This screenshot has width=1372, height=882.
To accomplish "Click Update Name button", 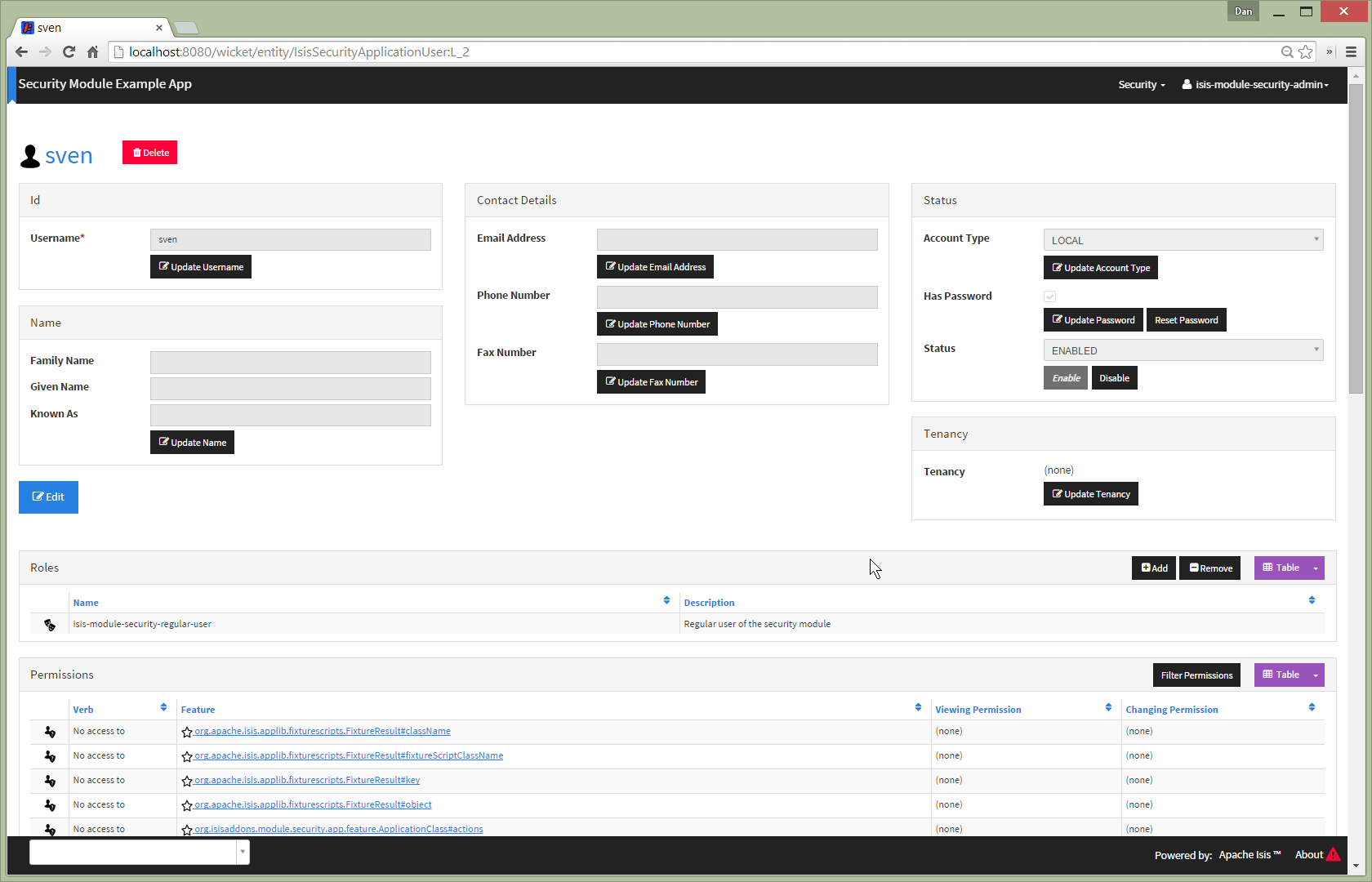I will (192, 443).
